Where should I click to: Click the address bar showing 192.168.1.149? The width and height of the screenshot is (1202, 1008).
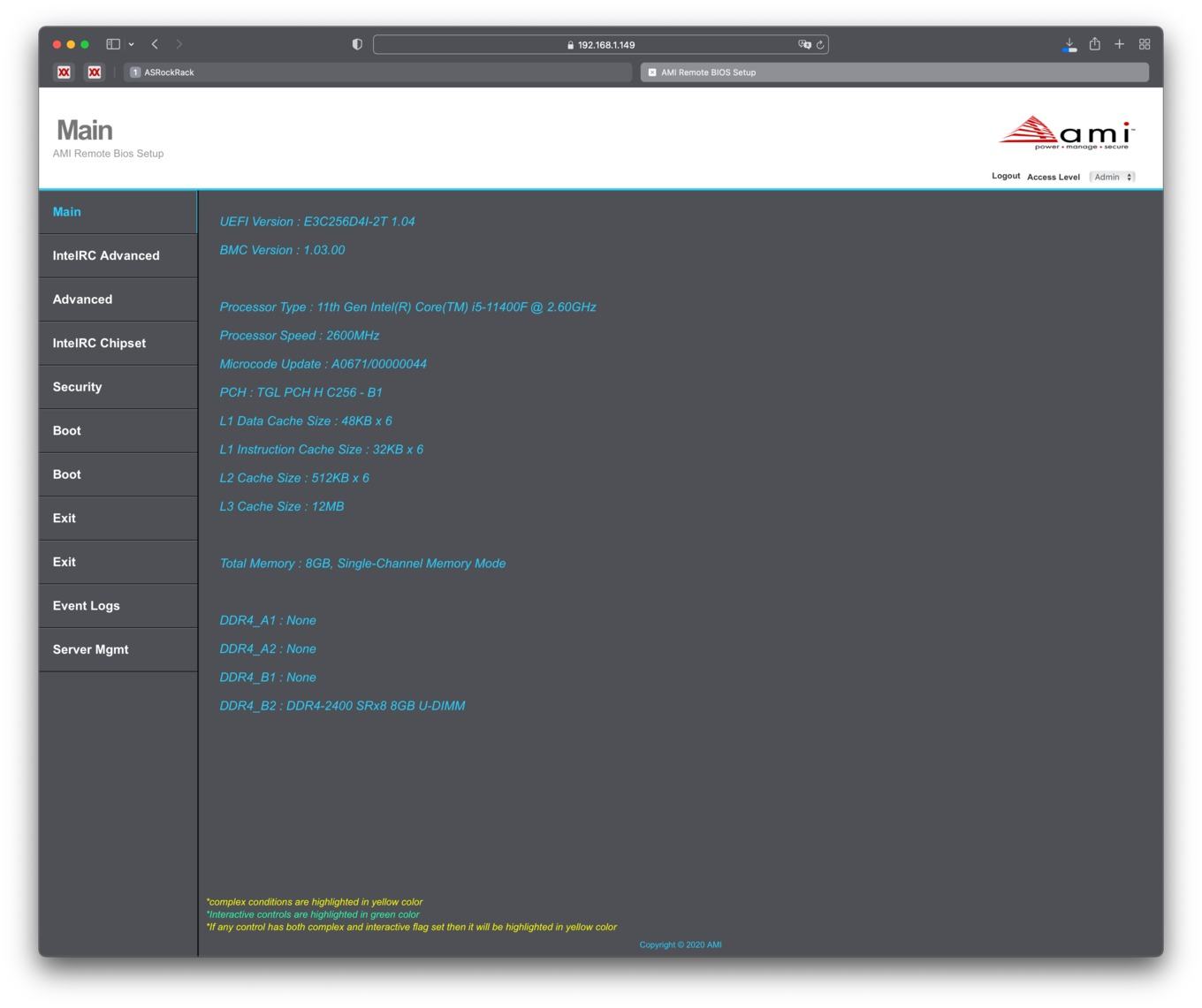[x=601, y=44]
